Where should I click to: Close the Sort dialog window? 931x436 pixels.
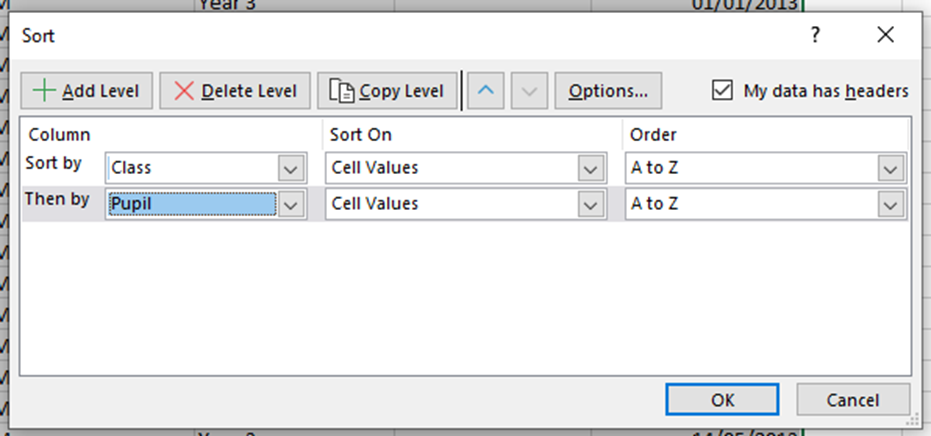pyautogui.click(x=885, y=36)
